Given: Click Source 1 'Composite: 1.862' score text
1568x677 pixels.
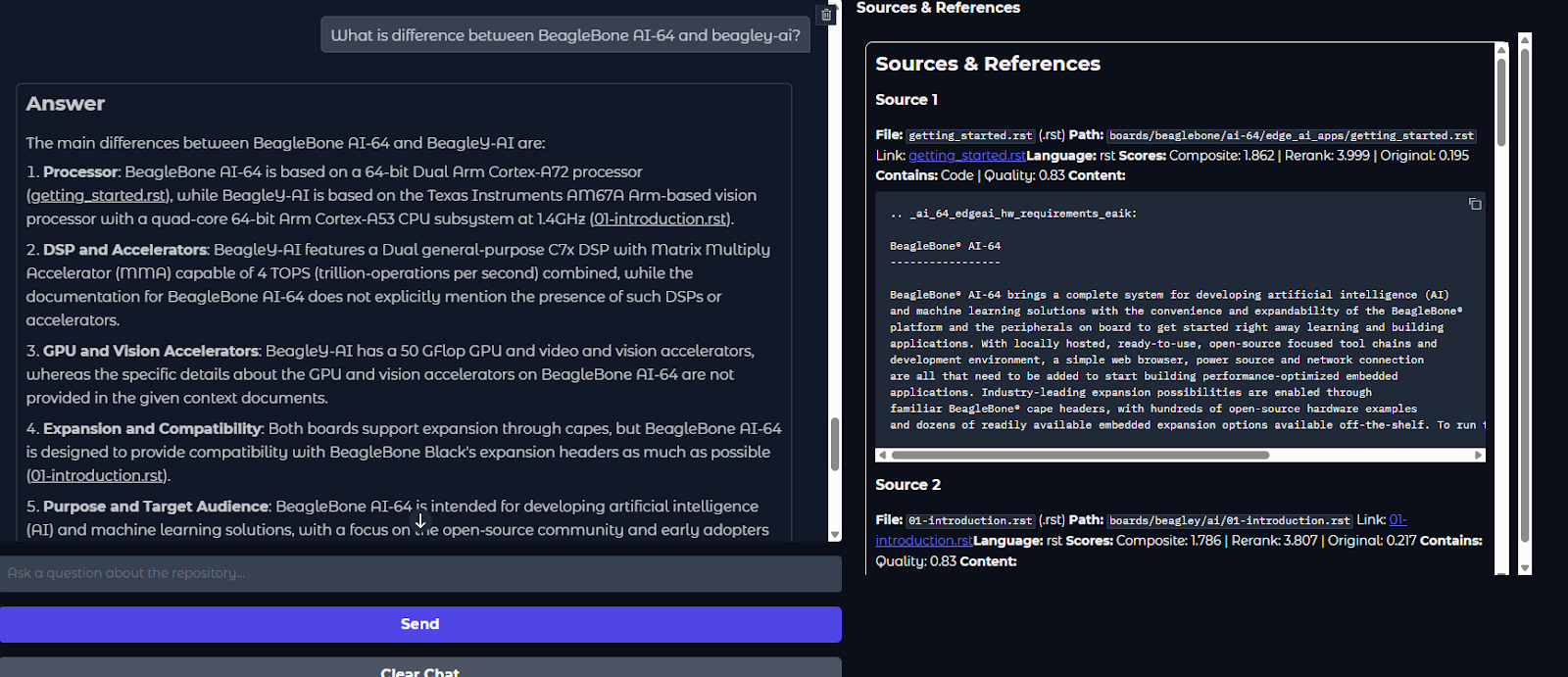Looking at the screenshot, I should (1221, 156).
